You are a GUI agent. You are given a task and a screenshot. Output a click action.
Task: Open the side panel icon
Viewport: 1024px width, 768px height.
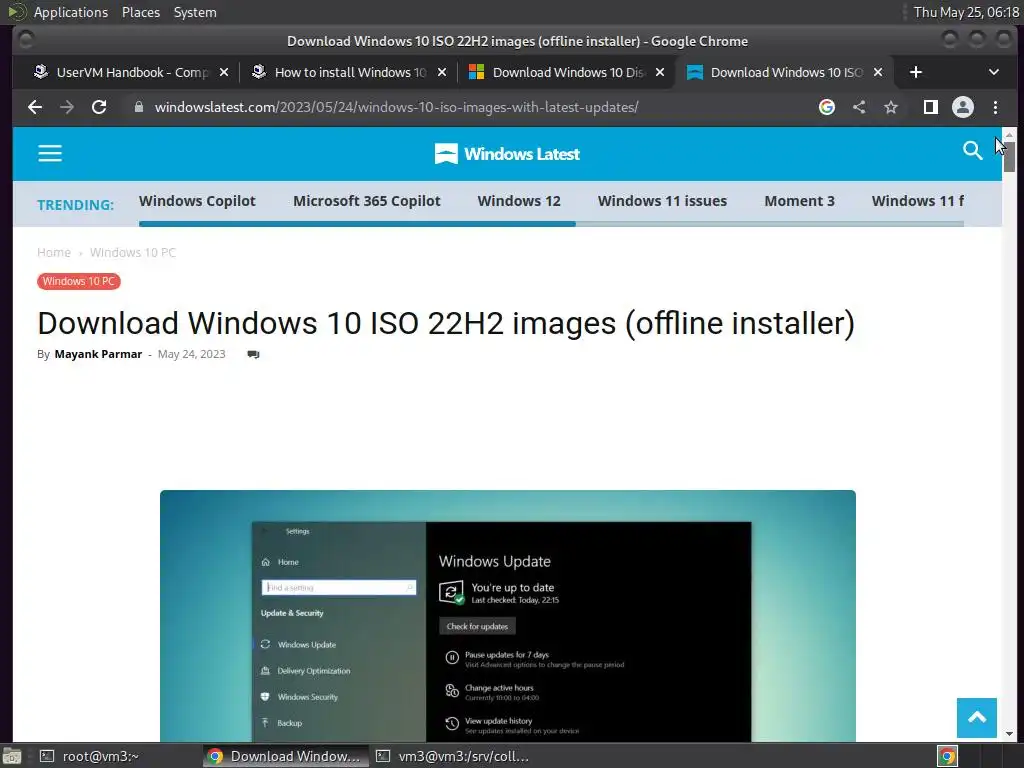[x=931, y=107]
